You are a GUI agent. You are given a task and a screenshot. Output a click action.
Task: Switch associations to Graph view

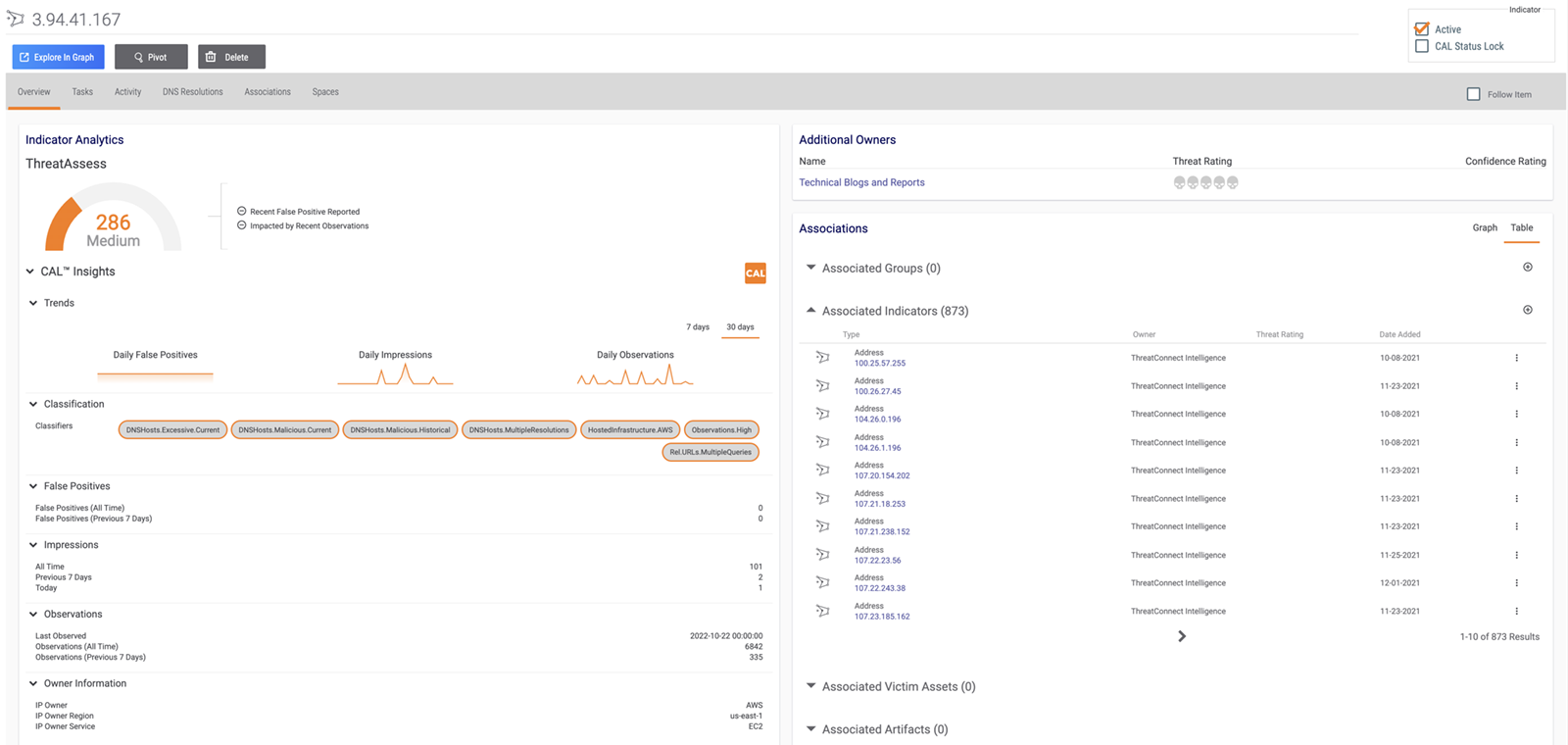coord(1485,227)
